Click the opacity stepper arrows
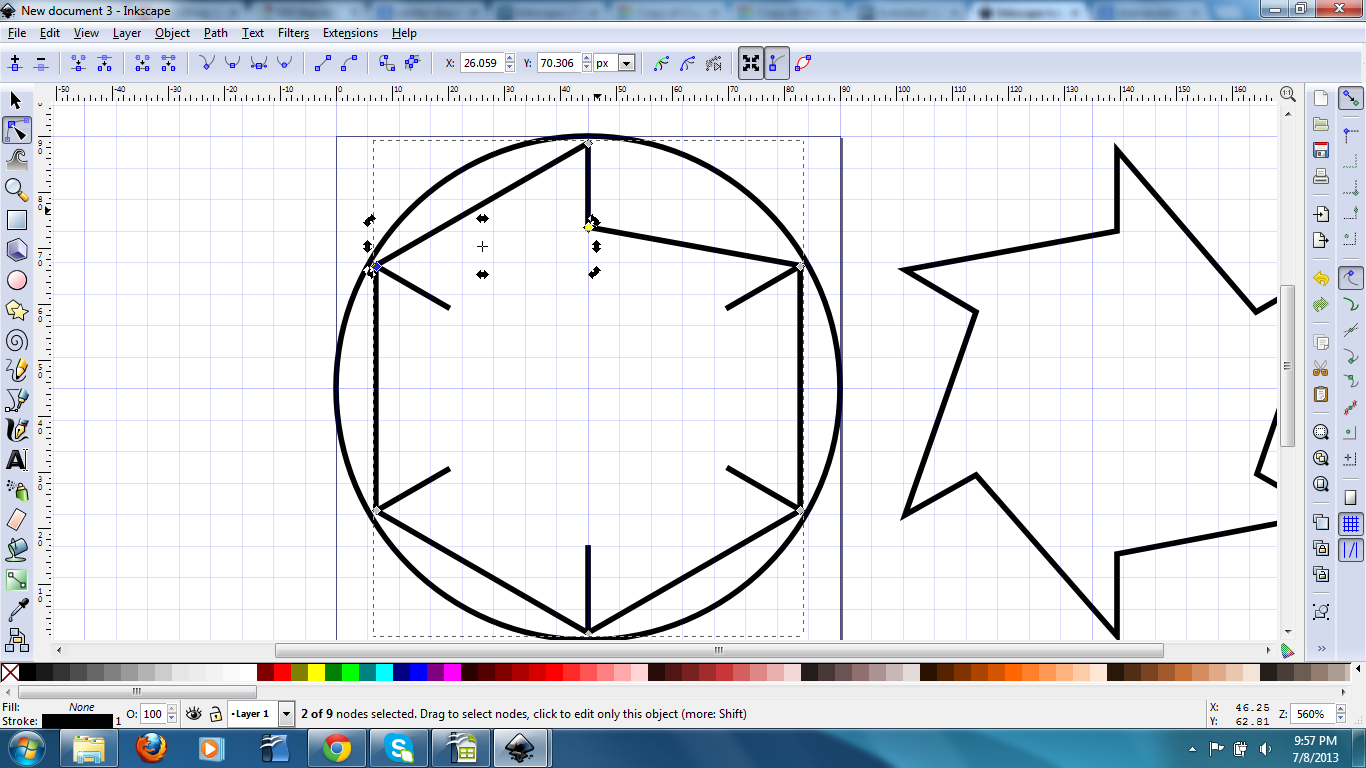1366x768 pixels. coord(172,714)
